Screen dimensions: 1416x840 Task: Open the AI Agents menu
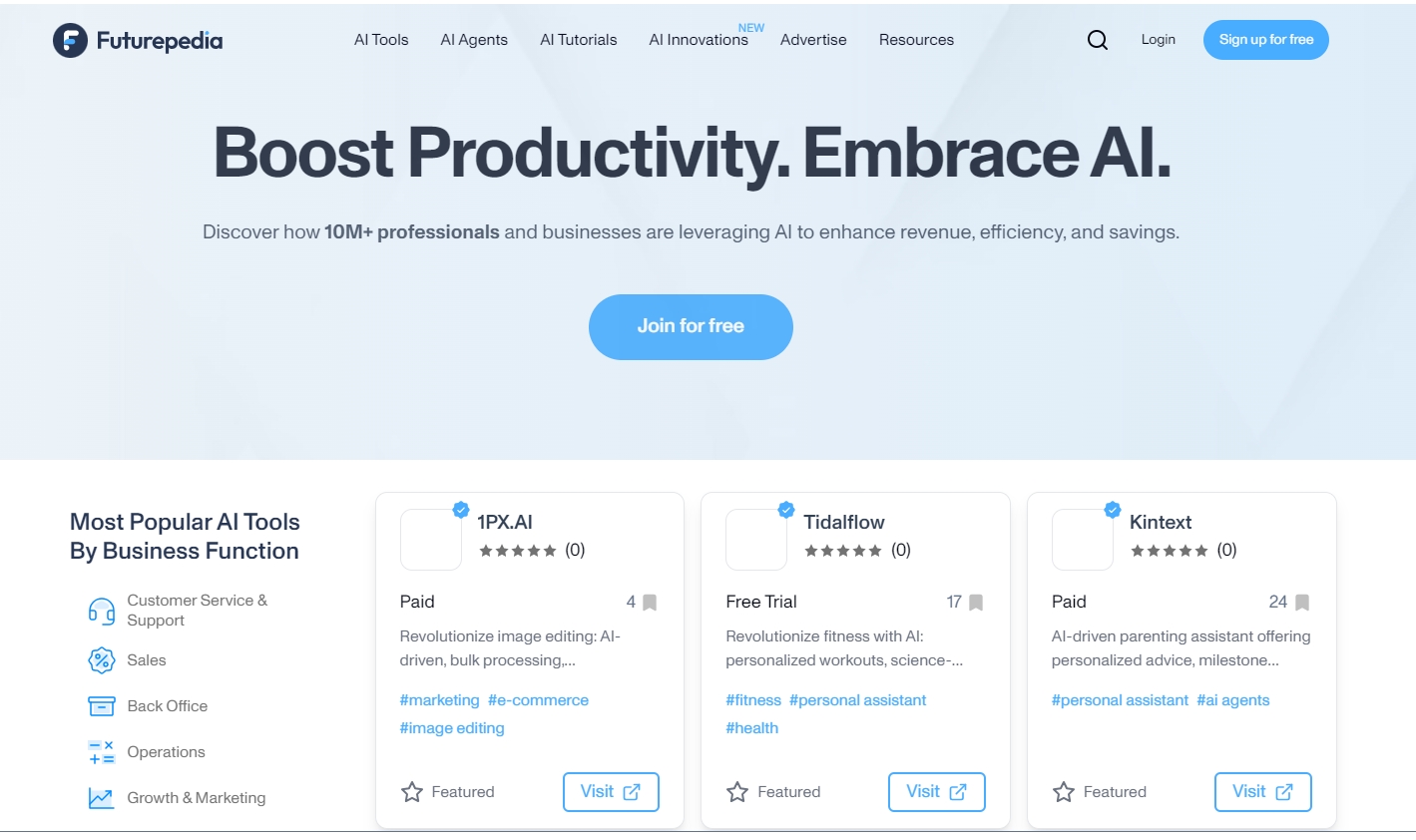(474, 40)
